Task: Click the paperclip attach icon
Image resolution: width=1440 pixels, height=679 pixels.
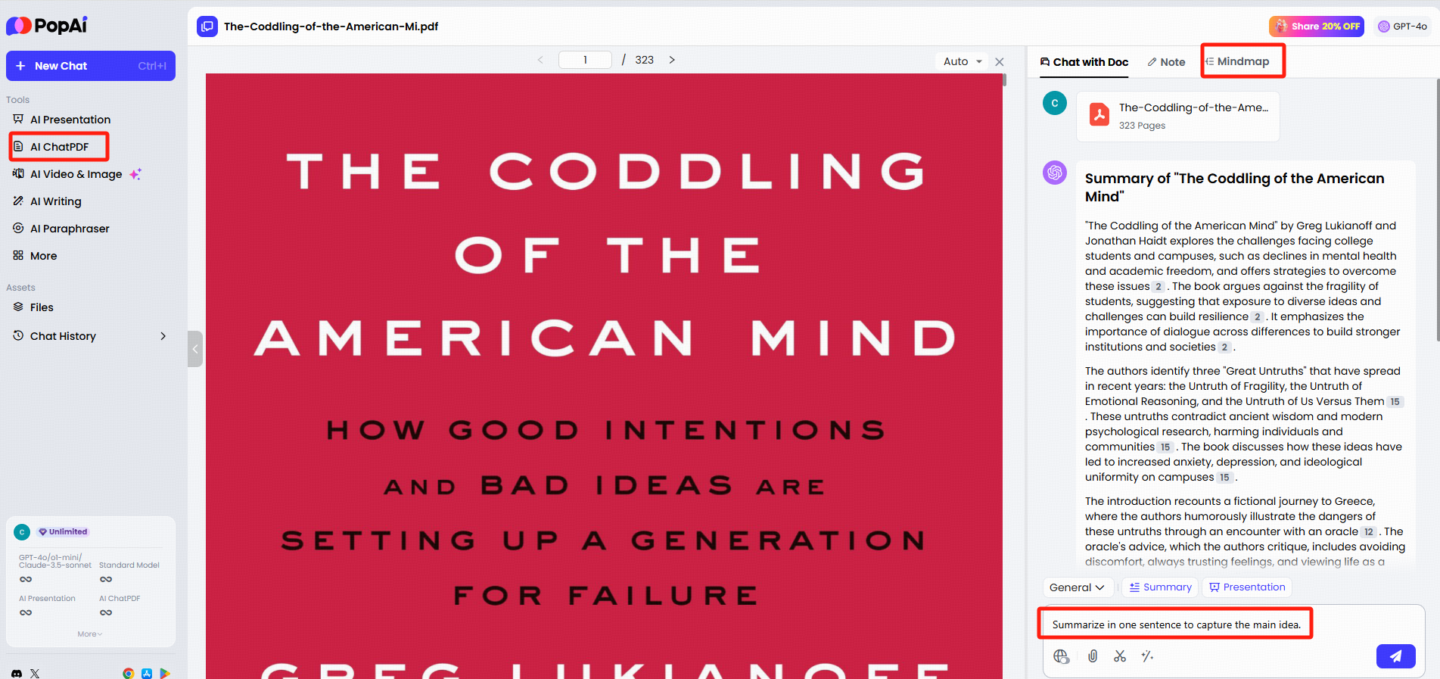Action: (1092, 657)
